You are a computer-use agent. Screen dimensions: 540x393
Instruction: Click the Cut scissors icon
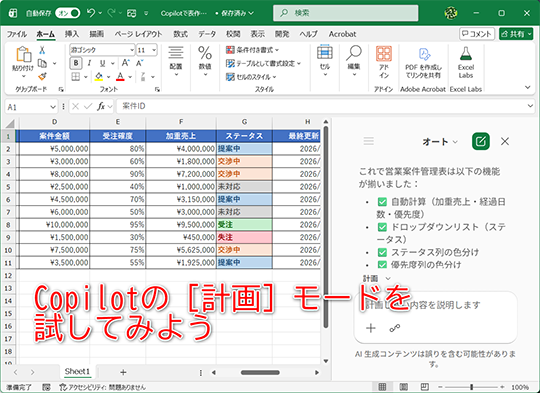pos(42,50)
